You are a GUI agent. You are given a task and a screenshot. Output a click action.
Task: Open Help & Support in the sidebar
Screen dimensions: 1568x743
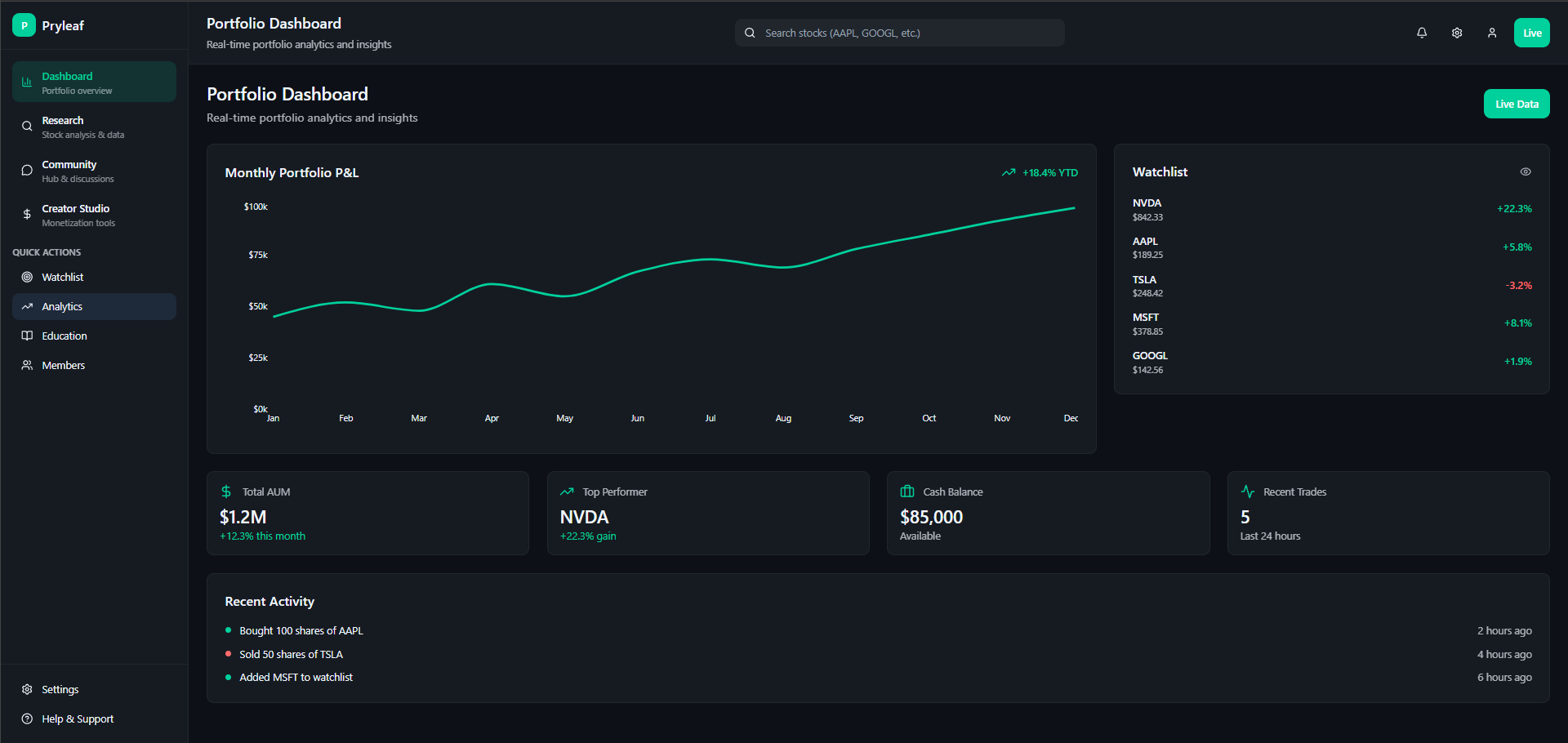pos(76,719)
